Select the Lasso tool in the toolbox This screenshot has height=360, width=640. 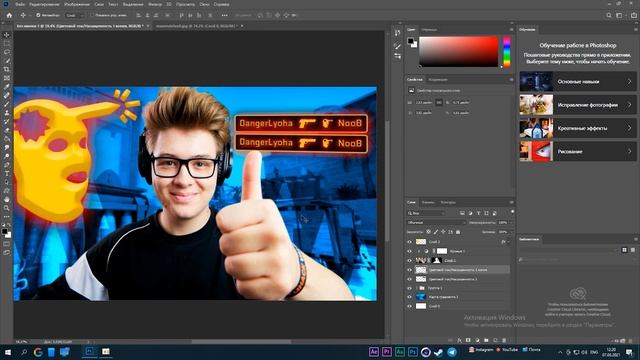click(7, 52)
